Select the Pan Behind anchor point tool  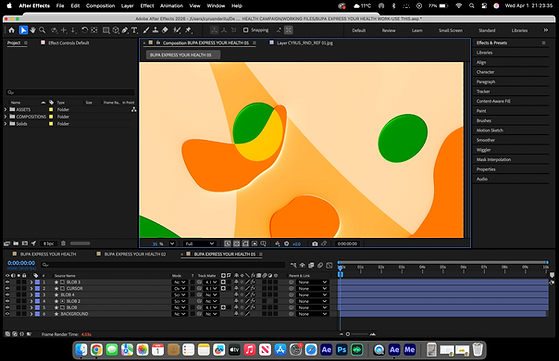tap(94, 30)
